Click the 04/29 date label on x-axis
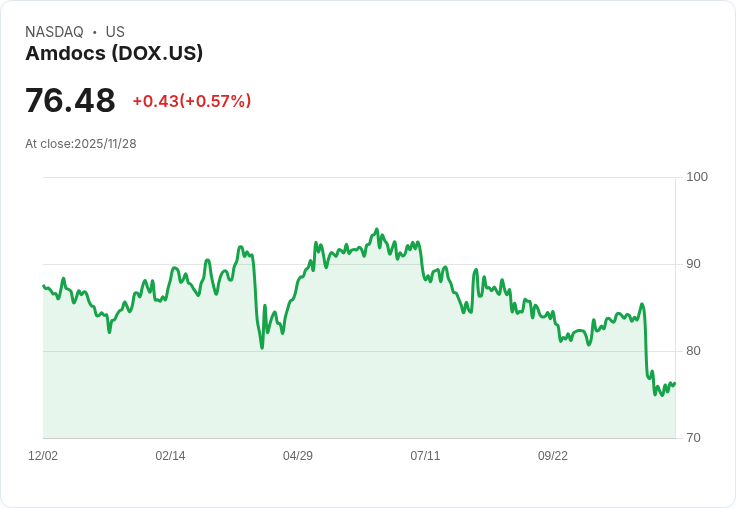Viewport: 736px width, 508px height. pos(298,455)
